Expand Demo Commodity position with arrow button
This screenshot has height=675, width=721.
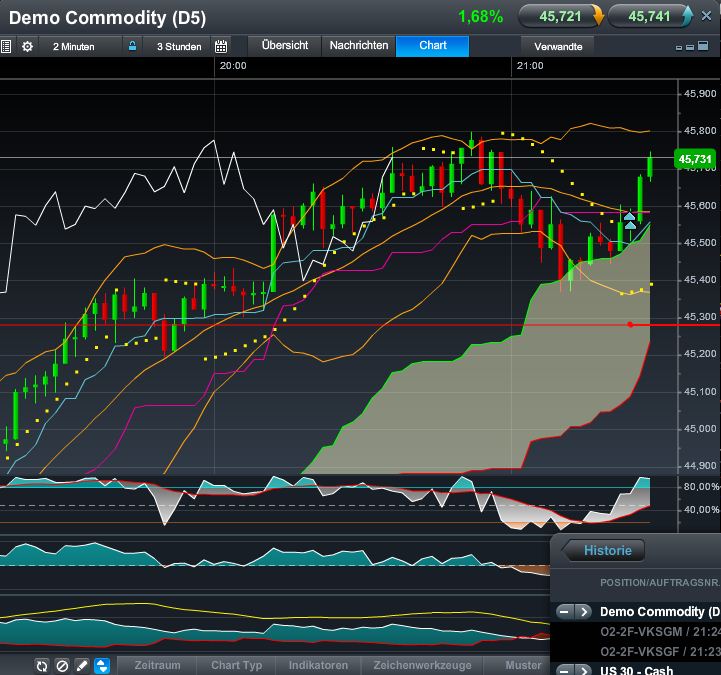(584, 612)
